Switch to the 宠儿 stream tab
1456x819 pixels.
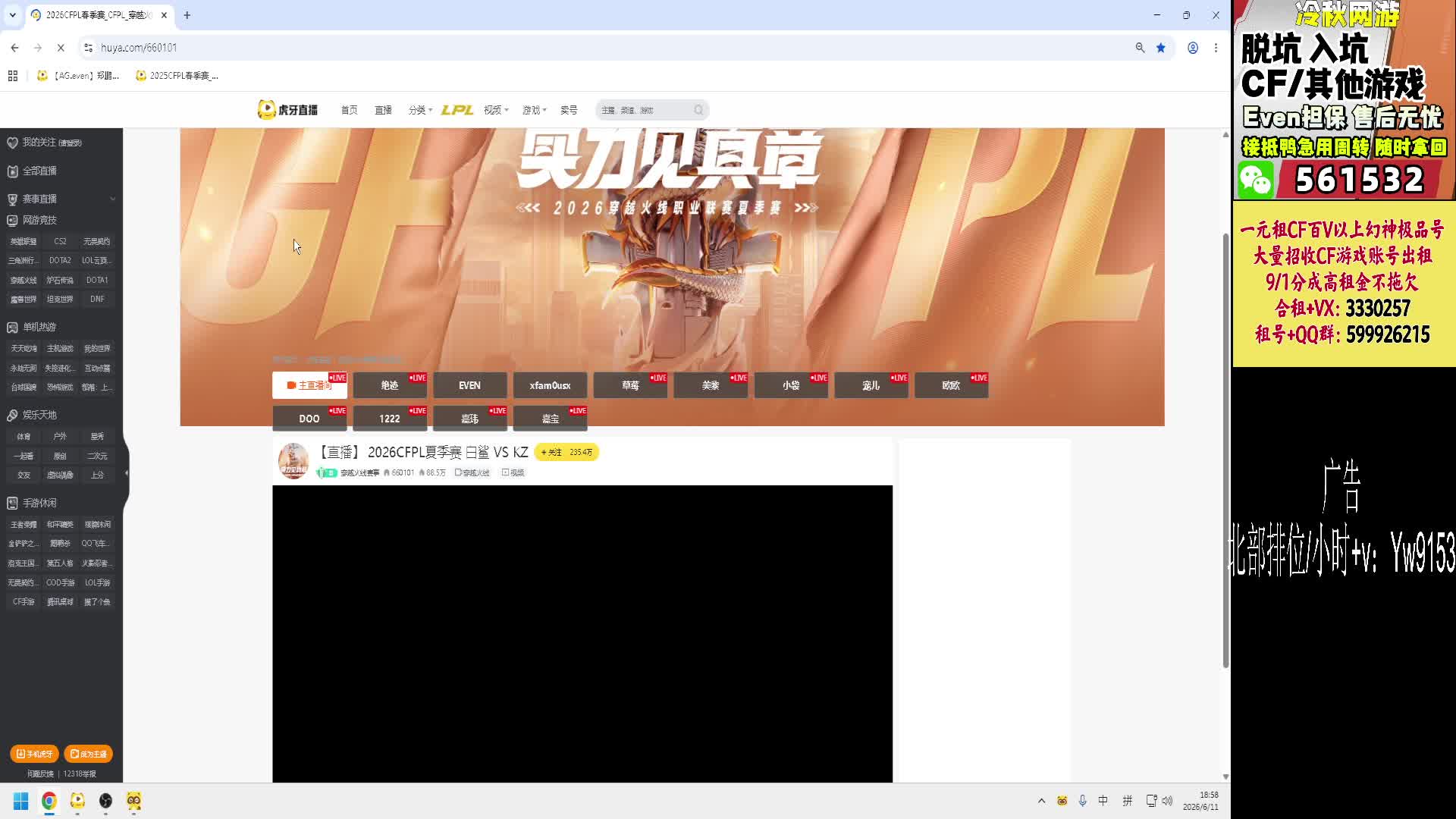(871, 385)
